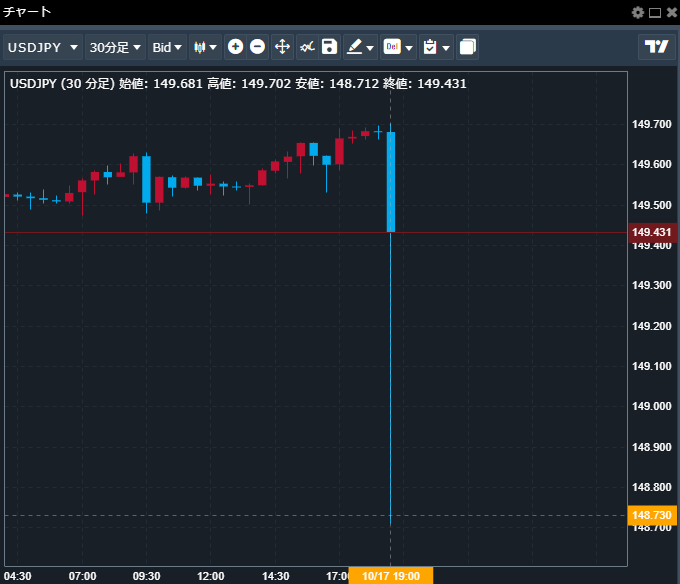Click the USDJPY (30 分足) legend text
This screenshot has height=584, width=680.
62,83
